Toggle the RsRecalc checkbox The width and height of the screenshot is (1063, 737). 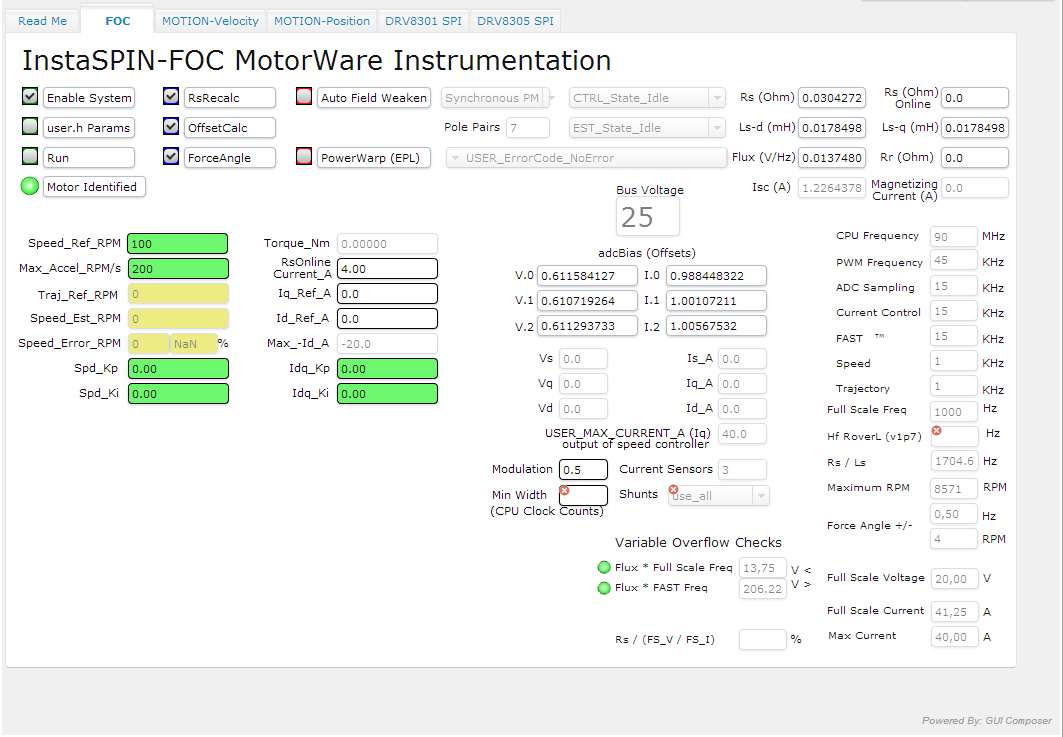point(171,96)
